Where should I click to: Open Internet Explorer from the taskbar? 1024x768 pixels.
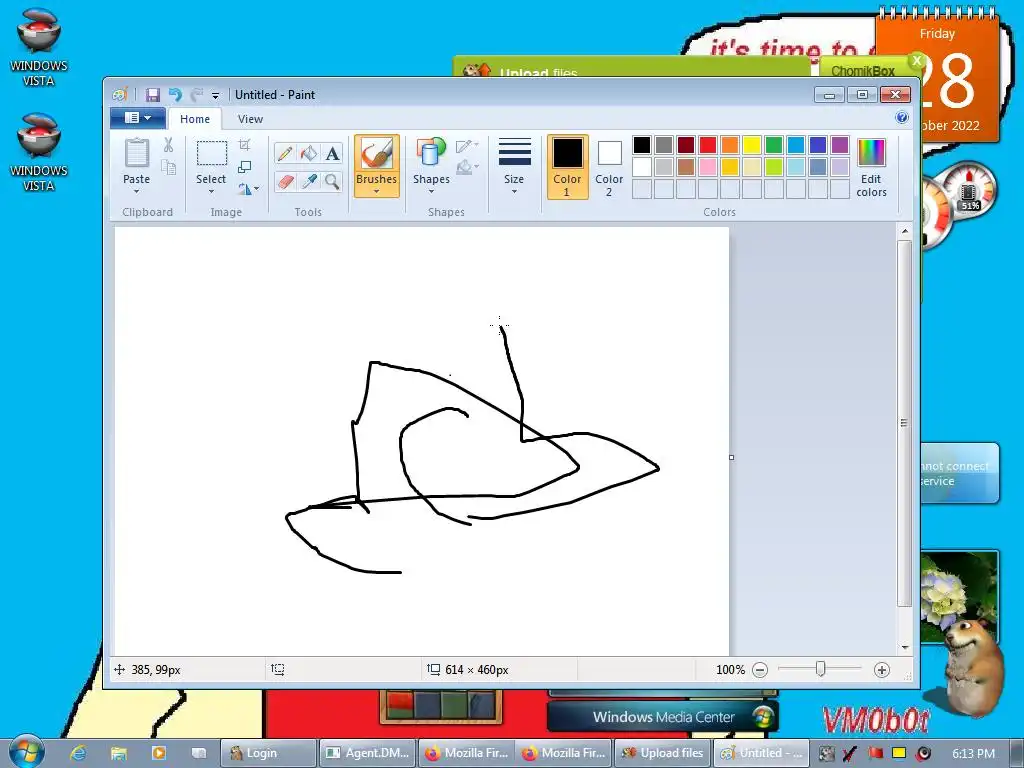coord(78,753)
